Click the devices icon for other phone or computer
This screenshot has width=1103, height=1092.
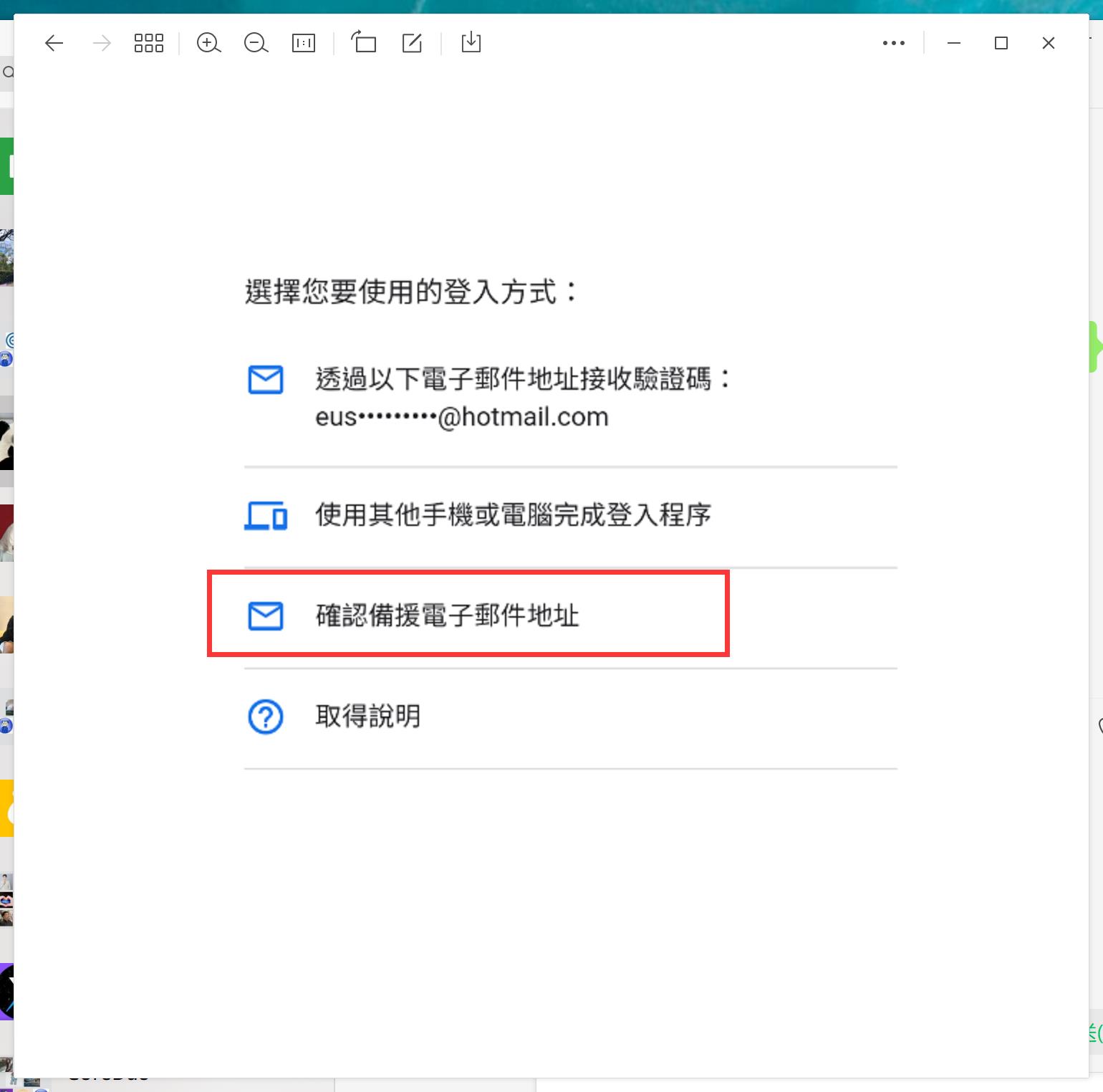pyautogui.click(x=266, y=515)
